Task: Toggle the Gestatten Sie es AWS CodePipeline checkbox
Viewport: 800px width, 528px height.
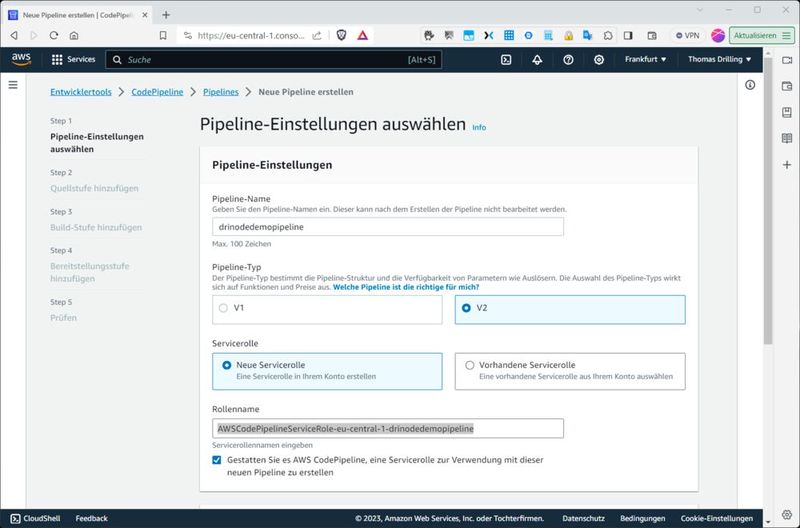Action: click(218, 460)
